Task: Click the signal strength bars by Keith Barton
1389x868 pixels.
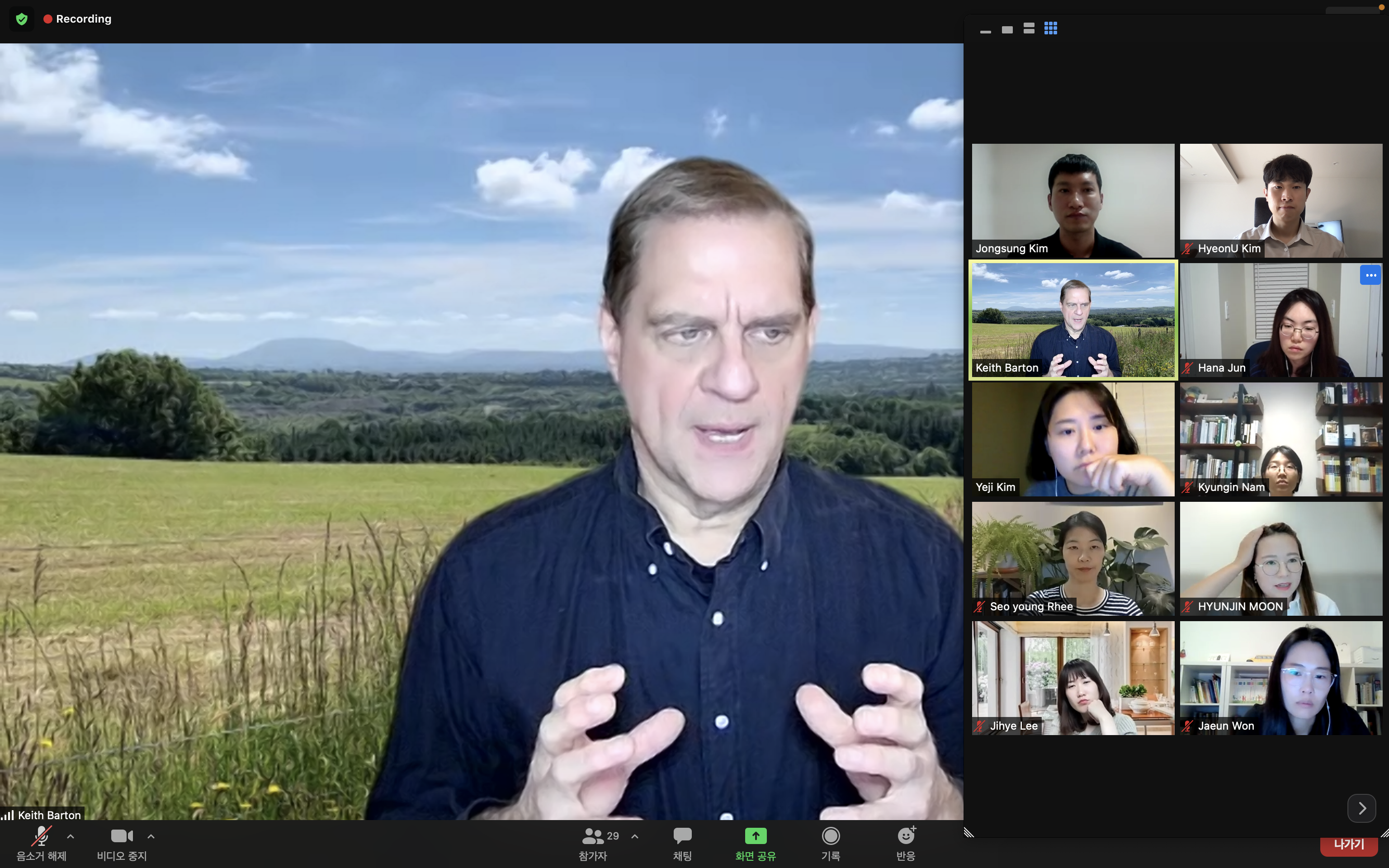Action: tap(8, 815)
